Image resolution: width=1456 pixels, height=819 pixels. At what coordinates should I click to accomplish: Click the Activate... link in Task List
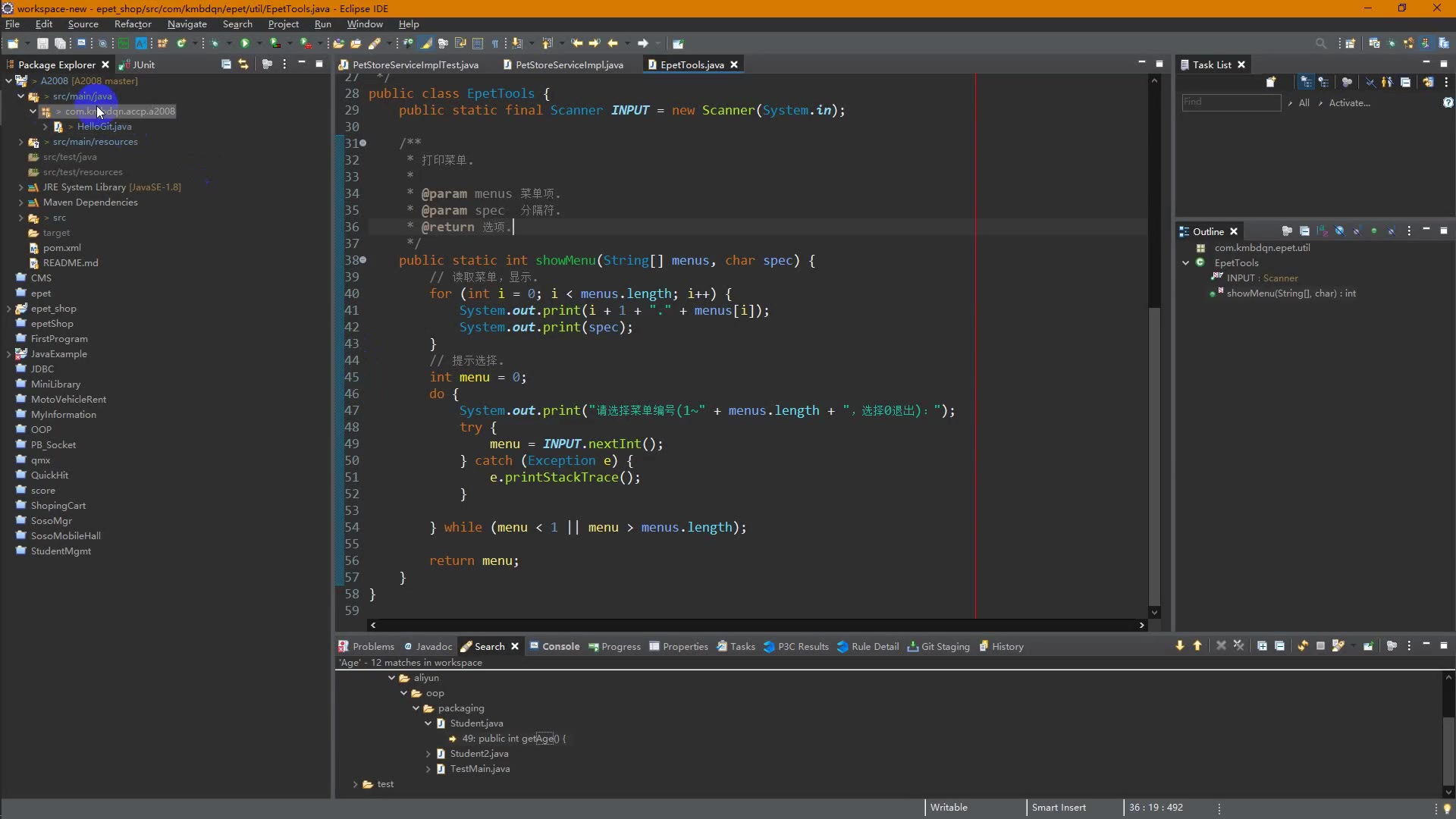tap(1349, 103)
